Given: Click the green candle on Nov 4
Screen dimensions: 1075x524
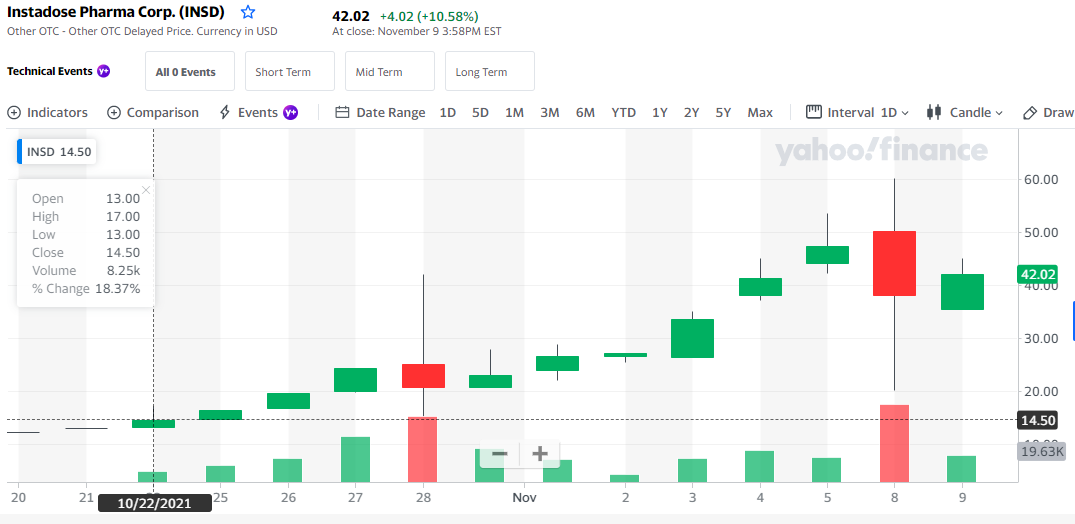Looking at the screenshot, I should 760,287.
